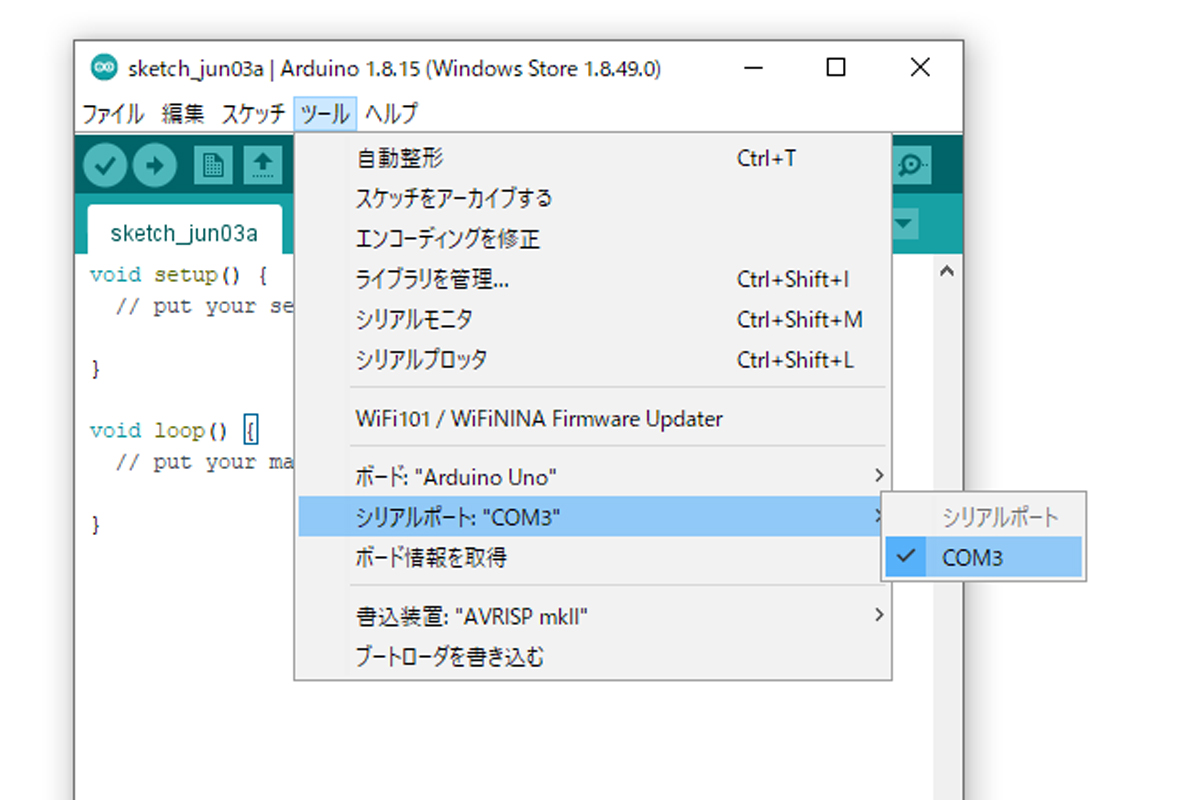
Task: Open the tab options dropdown arrow
Action: click(x=905, y=224)
